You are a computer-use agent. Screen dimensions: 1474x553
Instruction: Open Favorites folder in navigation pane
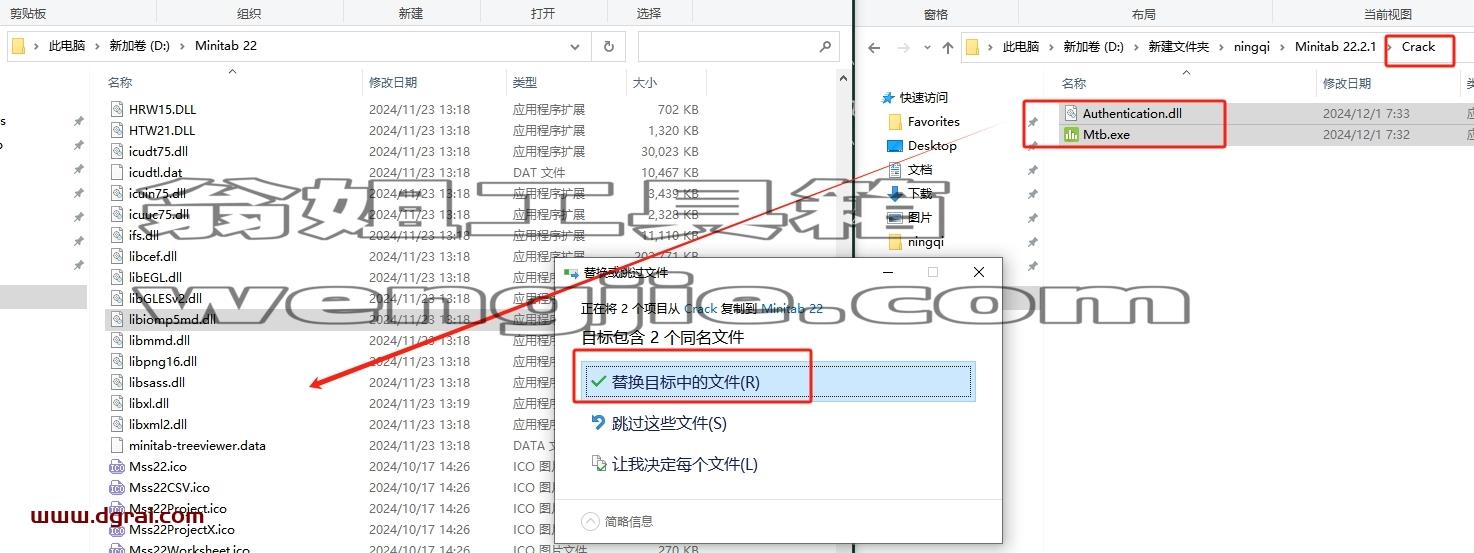click(933, 122)
